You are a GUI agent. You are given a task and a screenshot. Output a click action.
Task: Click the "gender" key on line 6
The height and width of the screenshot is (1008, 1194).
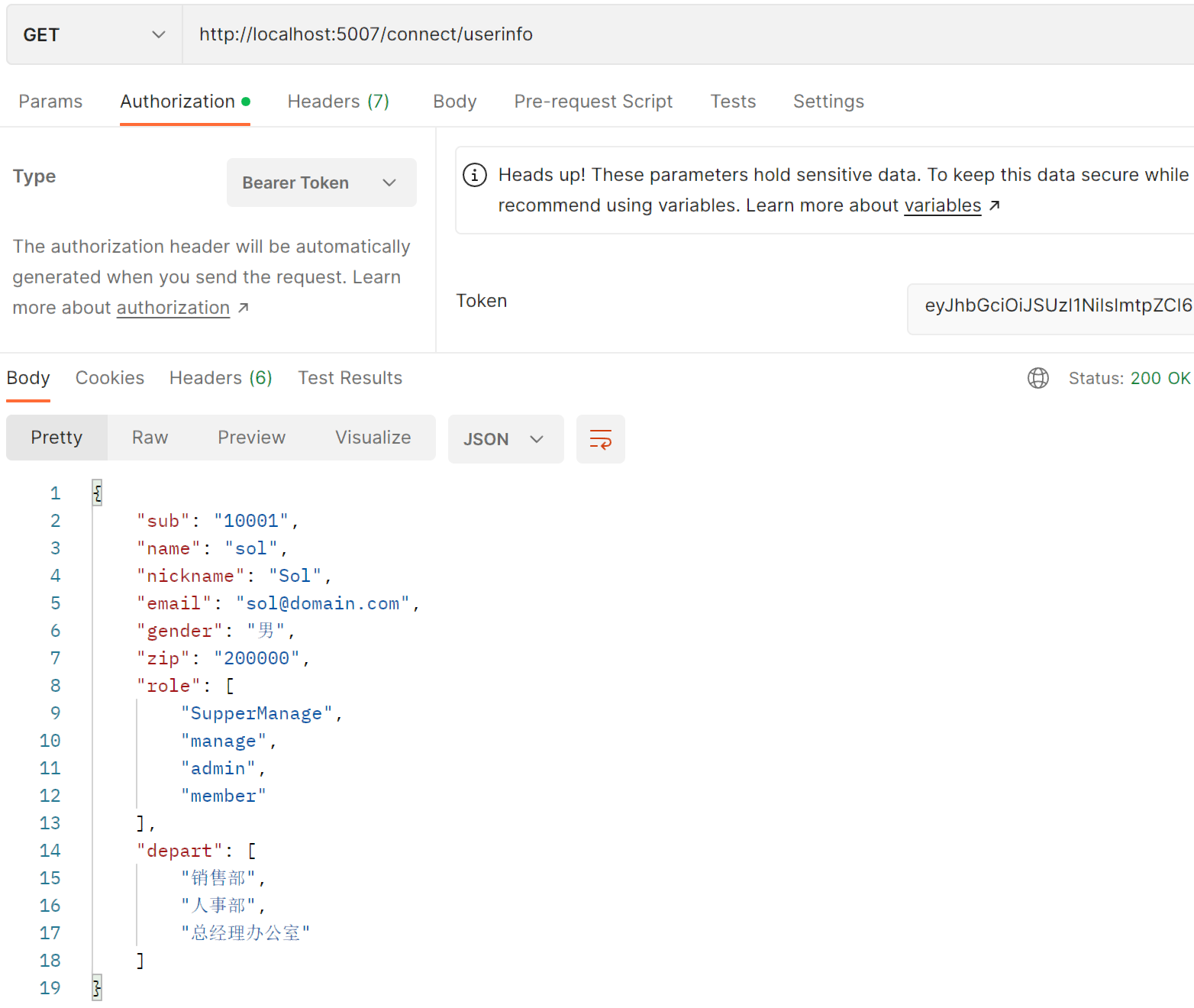pos(179,631)
